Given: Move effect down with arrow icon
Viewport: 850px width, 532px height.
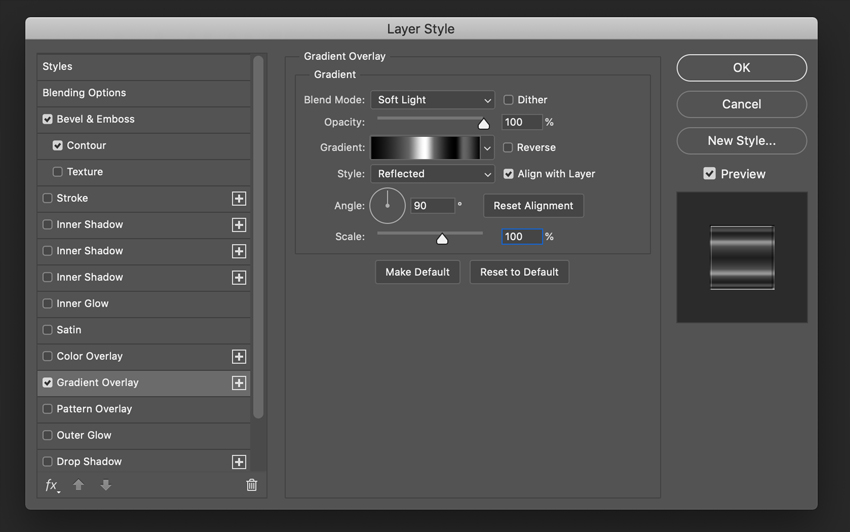Looking at the screenshot, I should click(106, 485).
